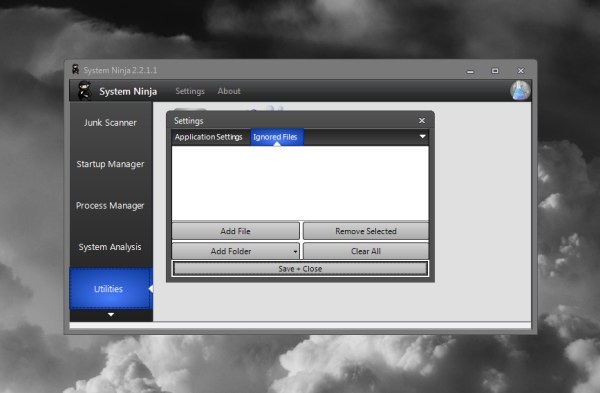Select System Analysis in sidebar
This screenshot has width=600, height=393.
(110, 247)
